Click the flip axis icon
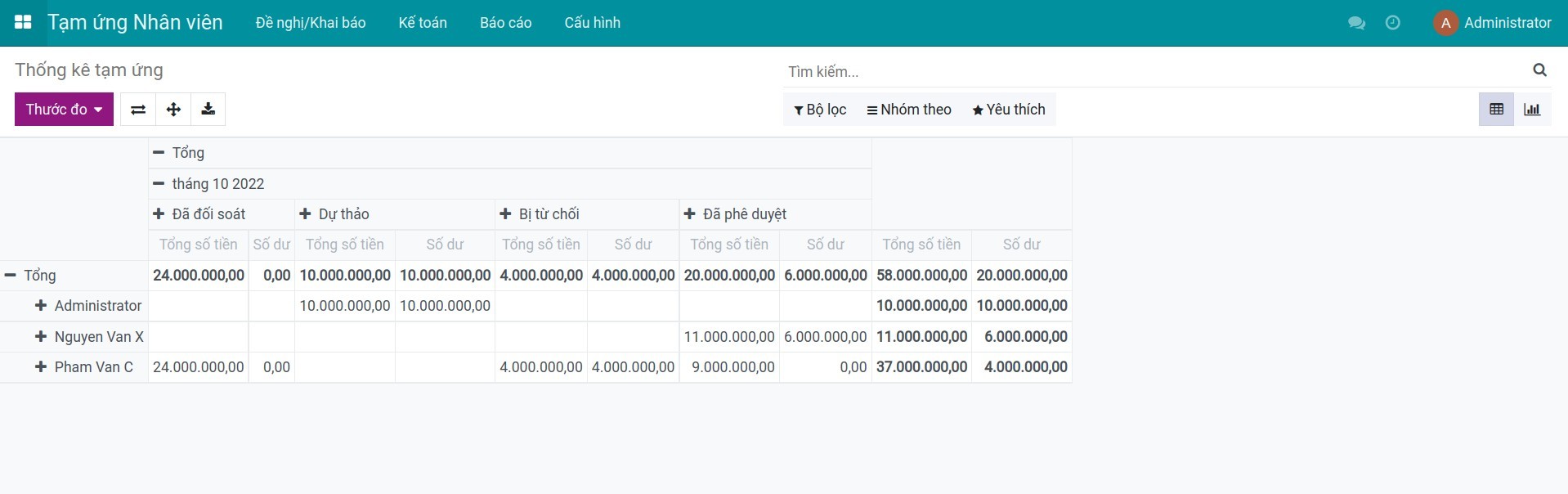Screen dimensions: 1568x494 click(138, 110)
